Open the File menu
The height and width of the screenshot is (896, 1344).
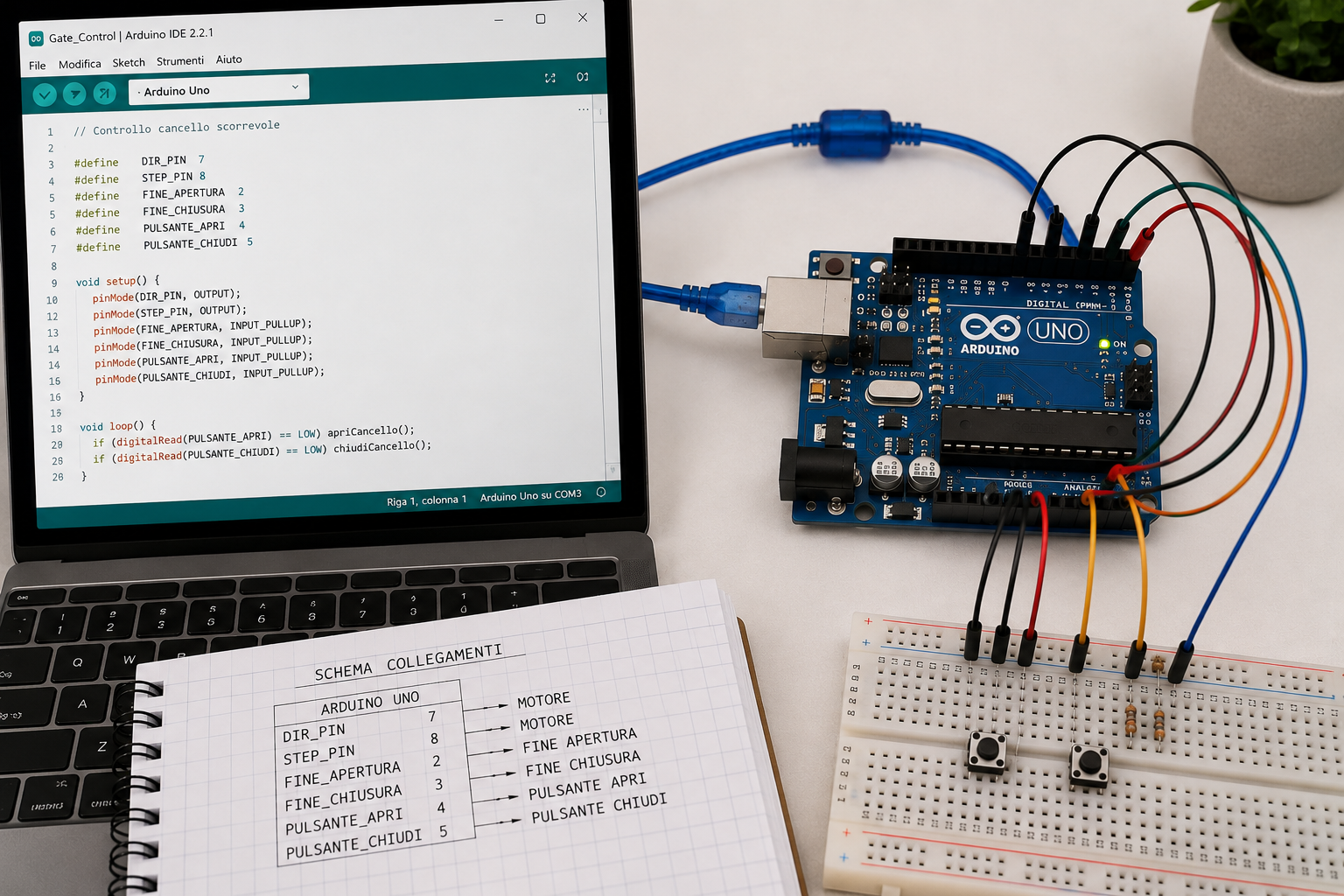pos(38,66)
